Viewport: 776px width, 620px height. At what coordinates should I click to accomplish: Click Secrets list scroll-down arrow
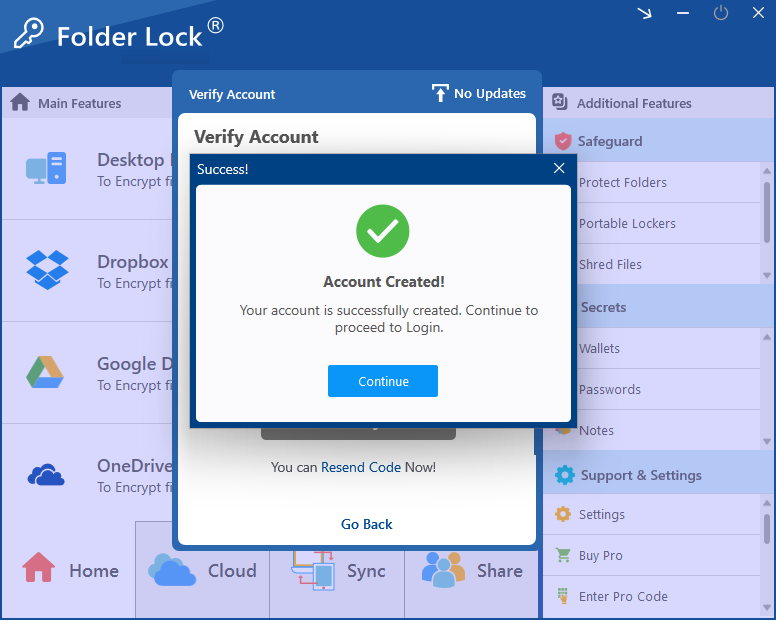(767, 441)
